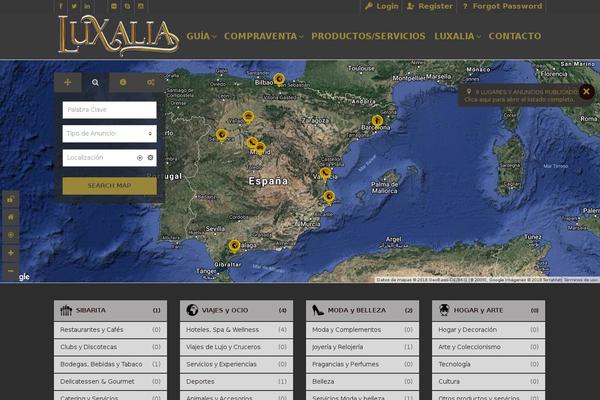Image resolution: width=600 pixels, height=400 pixels.
Task: Select the move/drag panel tab icon
Action: coord(68,82)
